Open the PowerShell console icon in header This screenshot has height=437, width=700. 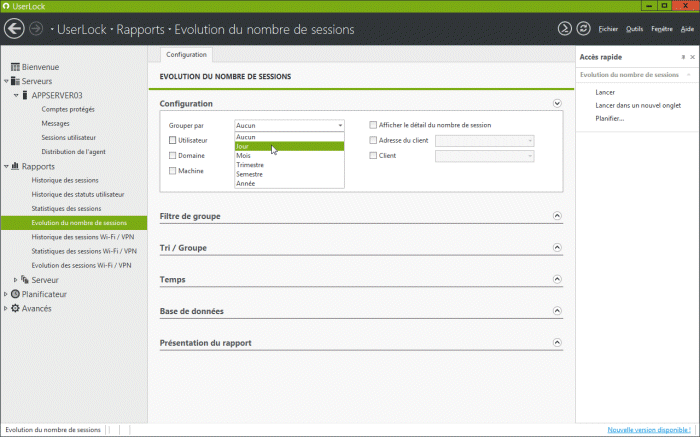[564, 29]
